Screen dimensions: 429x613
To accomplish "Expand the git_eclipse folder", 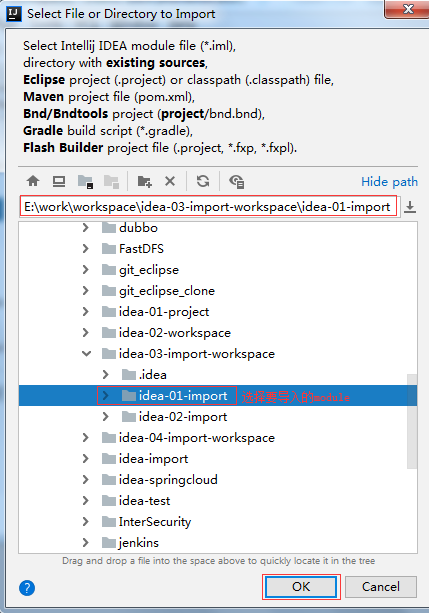I will [86, 269].
